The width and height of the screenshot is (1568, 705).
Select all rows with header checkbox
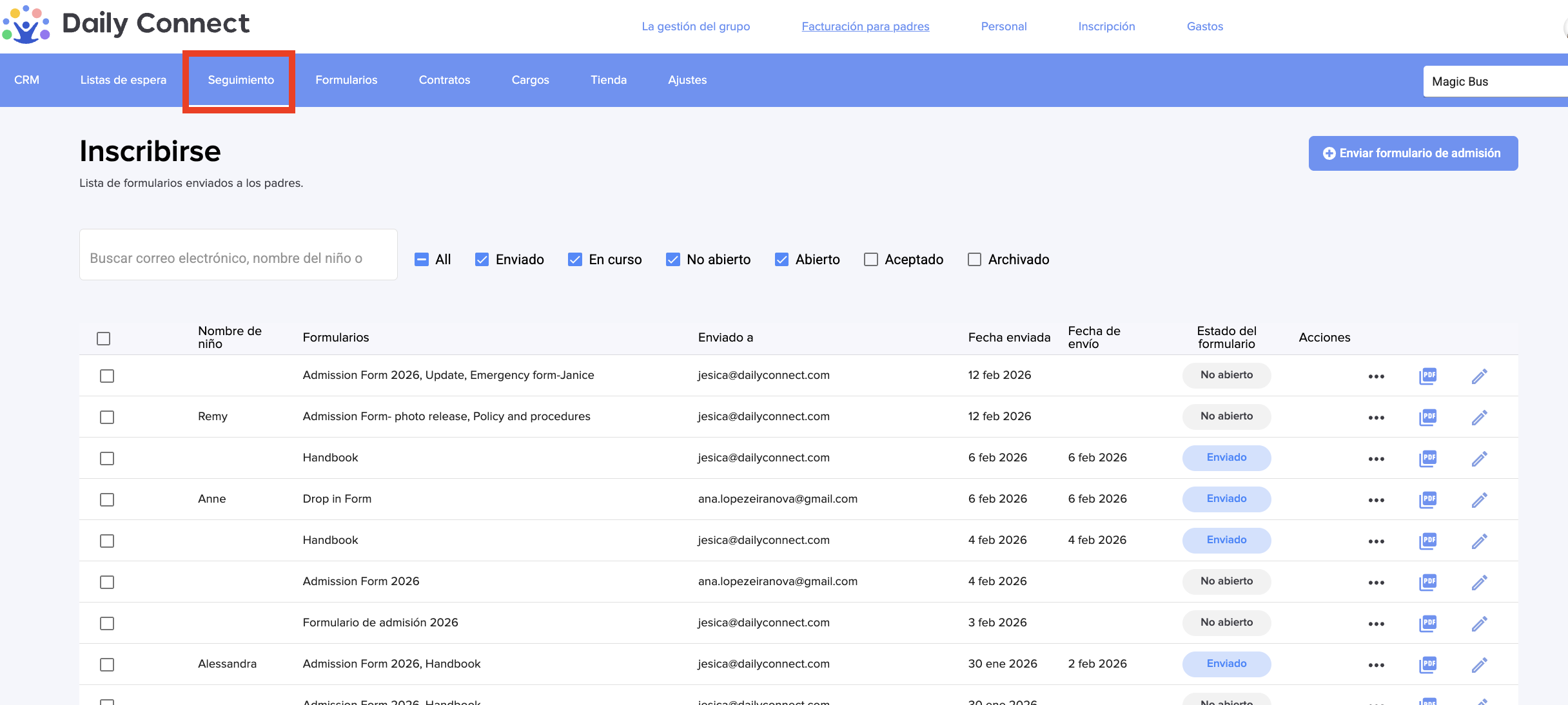(103, 338)
